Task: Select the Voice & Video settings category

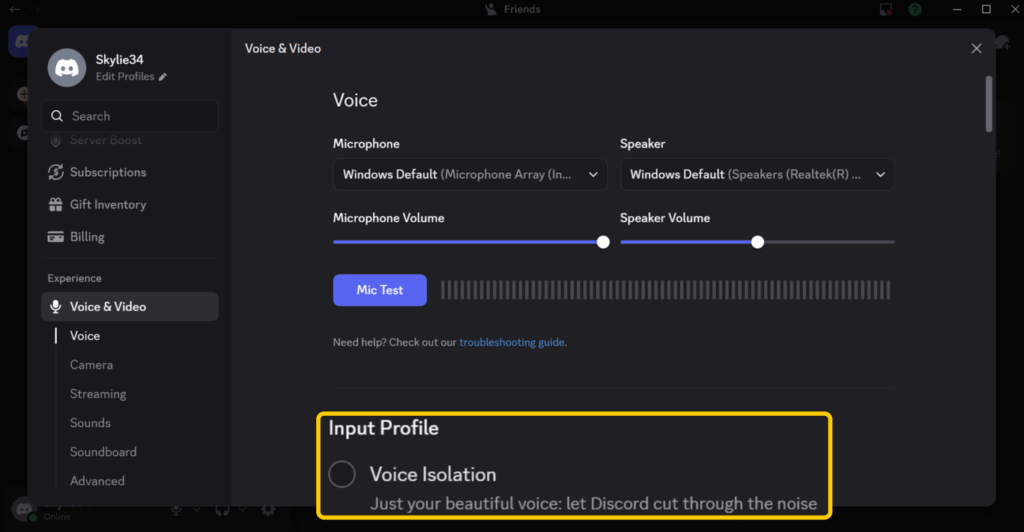Action: click(129, 306)
